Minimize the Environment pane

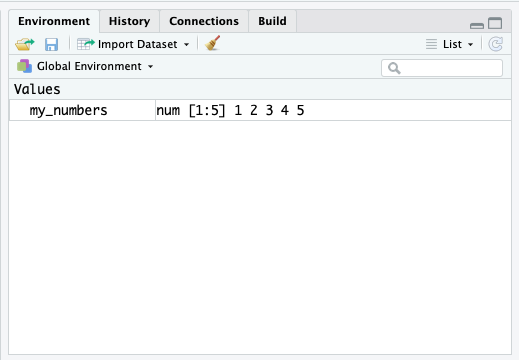tap(477, 25)
